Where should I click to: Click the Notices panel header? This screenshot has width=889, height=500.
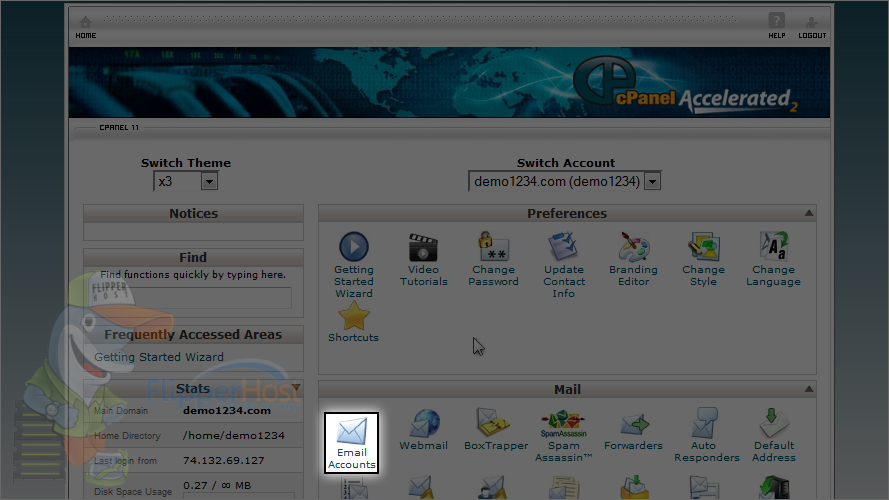click(193, 214)
